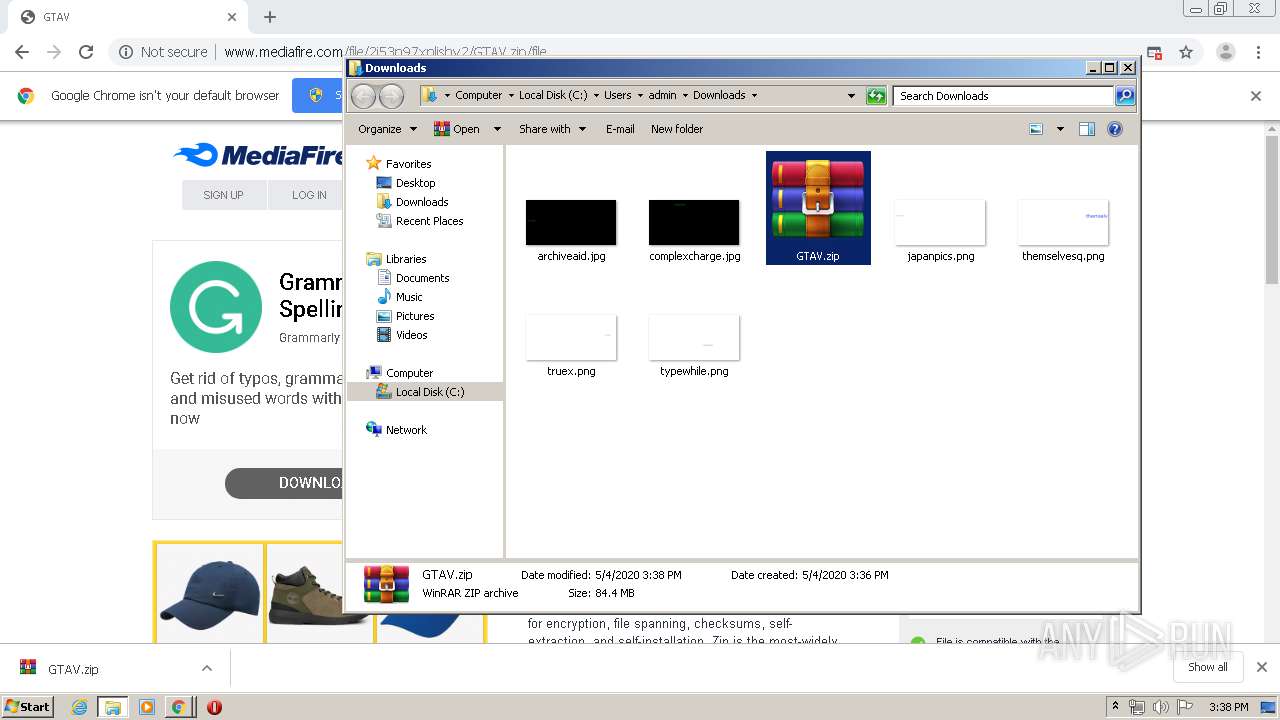Toggle the preview pane icon
This screenshot has height=720, width=1280.
coord(1087,129)
